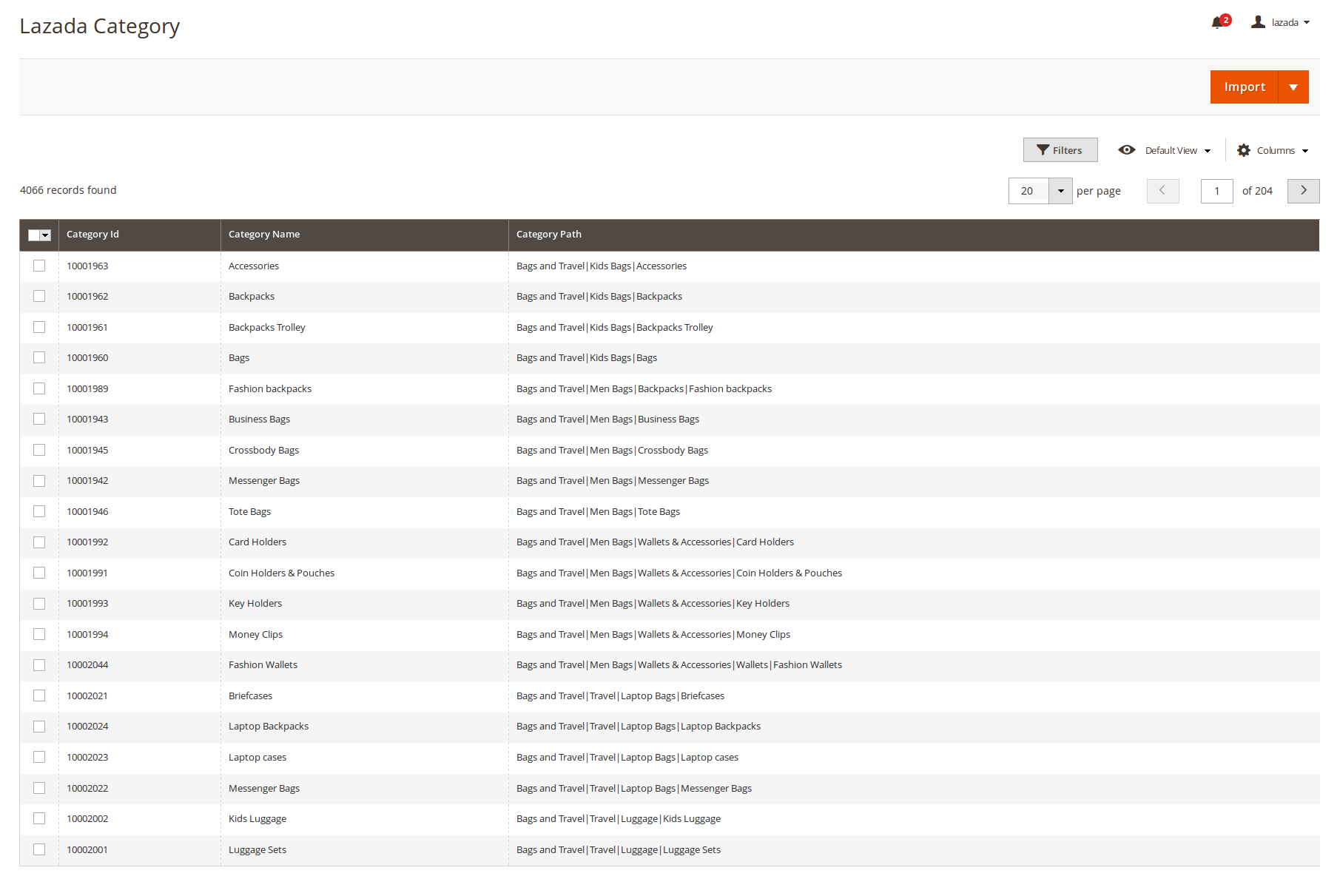Open the select-all mass action dropdown
The width and height of the screenshot is (1340, 896).
pos(45,235)
